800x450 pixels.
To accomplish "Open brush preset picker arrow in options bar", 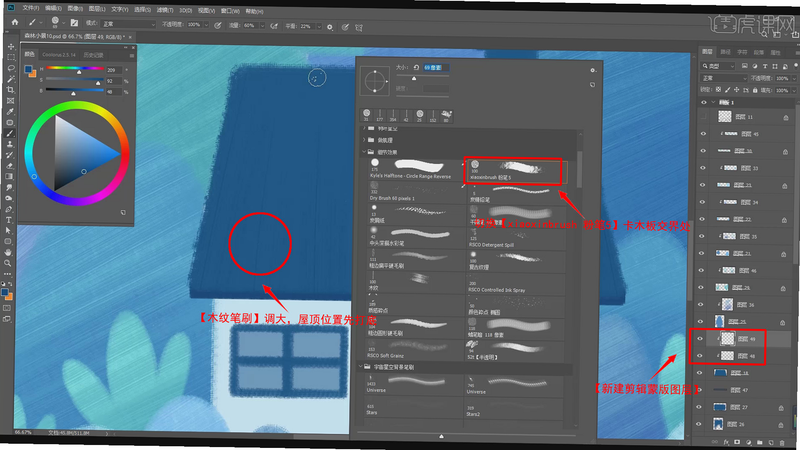I will (x=64, y=22).
